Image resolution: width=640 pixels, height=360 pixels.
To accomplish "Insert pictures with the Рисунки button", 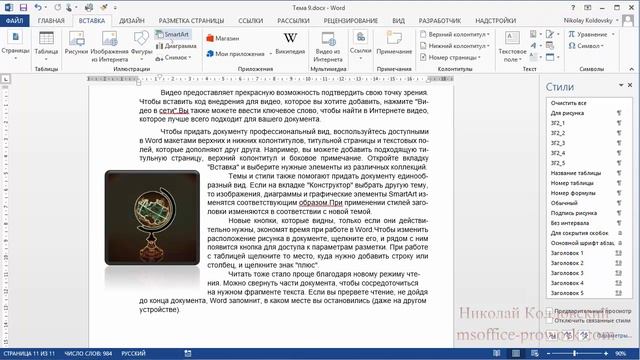I will tap(76, 43).
